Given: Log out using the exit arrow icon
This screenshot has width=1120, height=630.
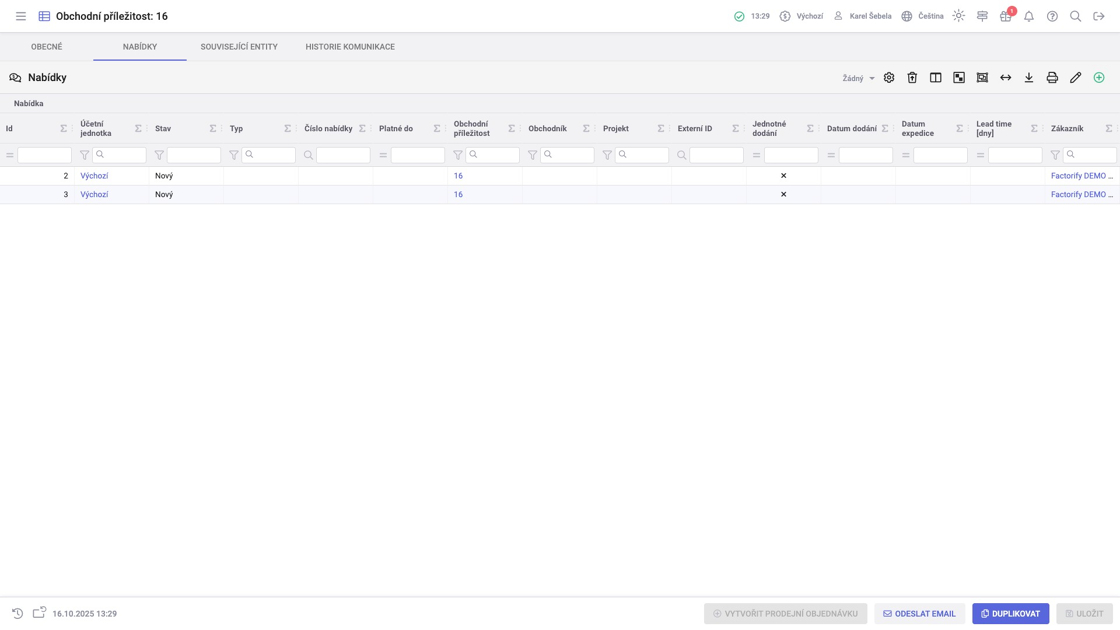Looking at the screenshot, I should 1099,16.
